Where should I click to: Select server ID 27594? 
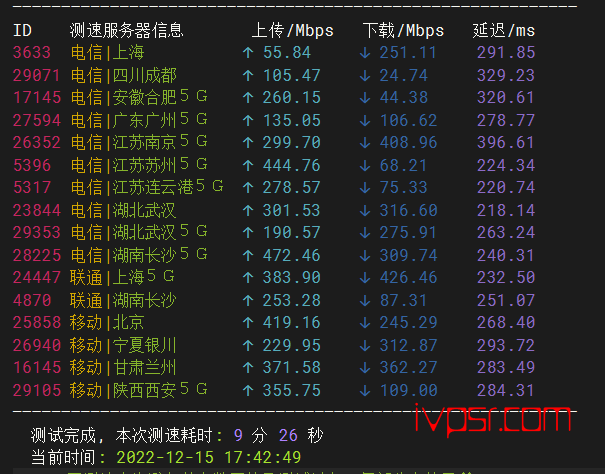click(x=37, y=120)
